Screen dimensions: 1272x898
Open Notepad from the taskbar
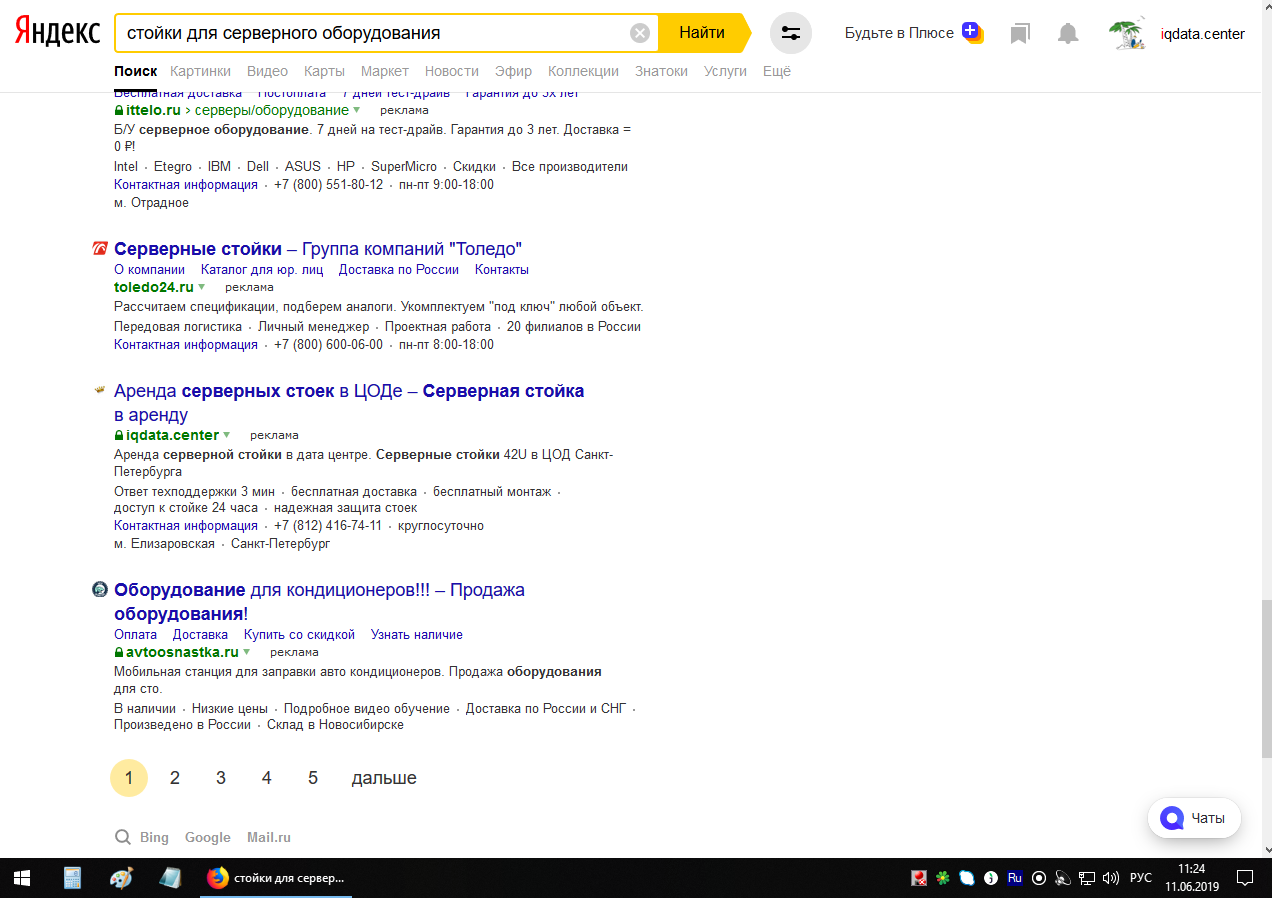tap(170, 878)
